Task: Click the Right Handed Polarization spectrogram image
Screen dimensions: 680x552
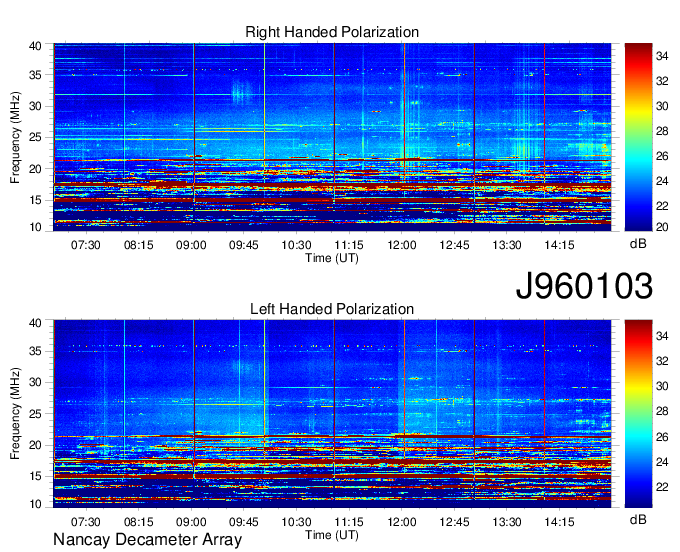Action: click(x=332, y=137)
